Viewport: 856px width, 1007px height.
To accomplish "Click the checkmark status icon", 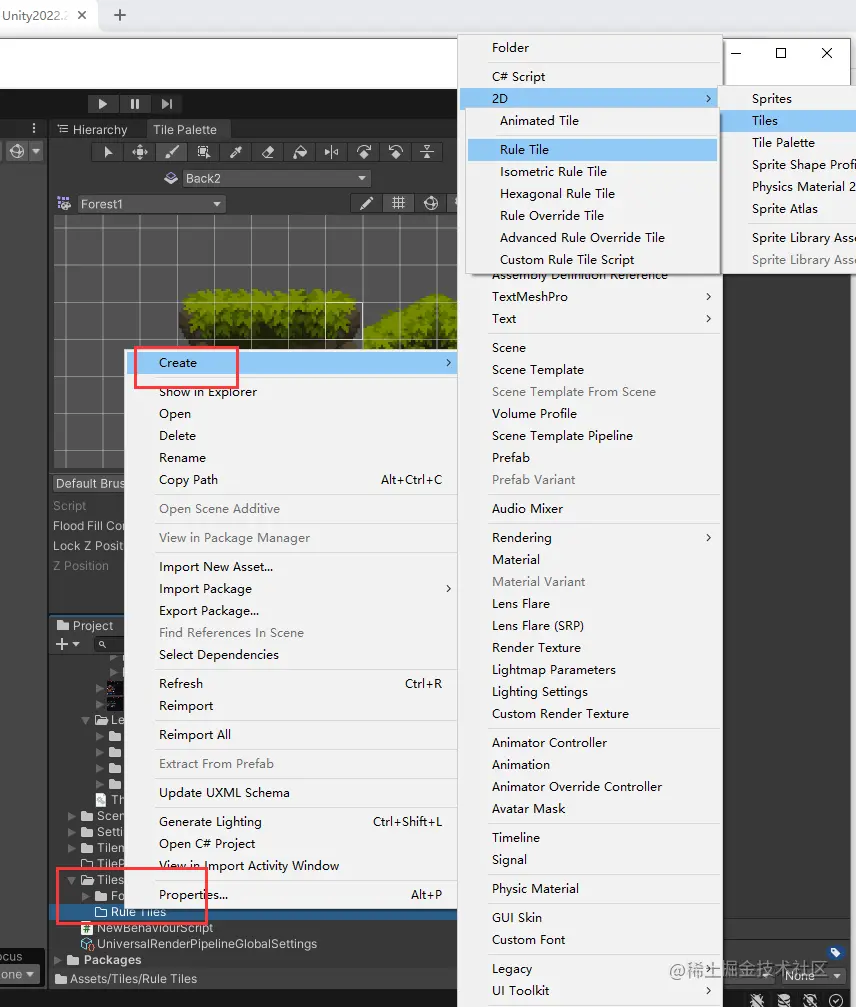I will coord(836,1000).
